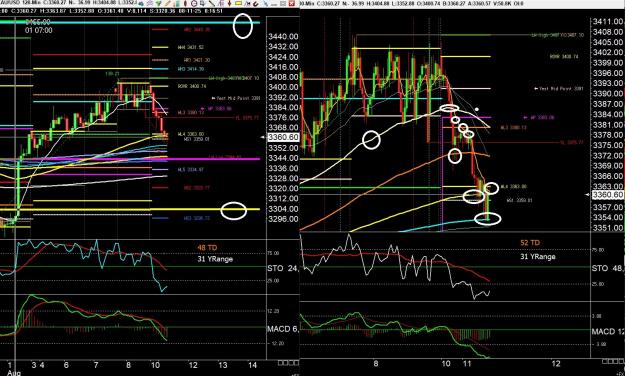Select the diagonal trend line tool
The width and height of the screenshot is (625, 376).
[x=212, y=4]
